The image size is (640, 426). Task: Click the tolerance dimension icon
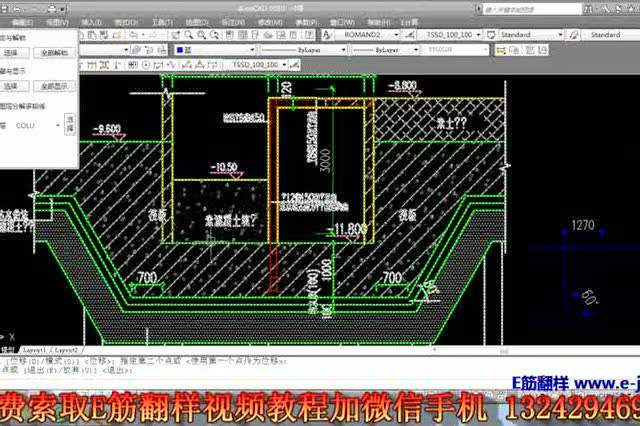click(133, 65)
